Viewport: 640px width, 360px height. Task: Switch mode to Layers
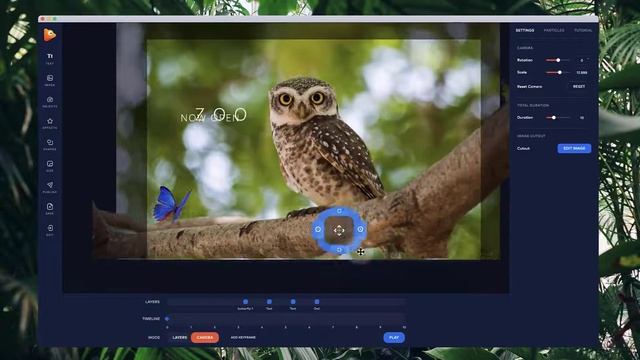click(180, 338)
